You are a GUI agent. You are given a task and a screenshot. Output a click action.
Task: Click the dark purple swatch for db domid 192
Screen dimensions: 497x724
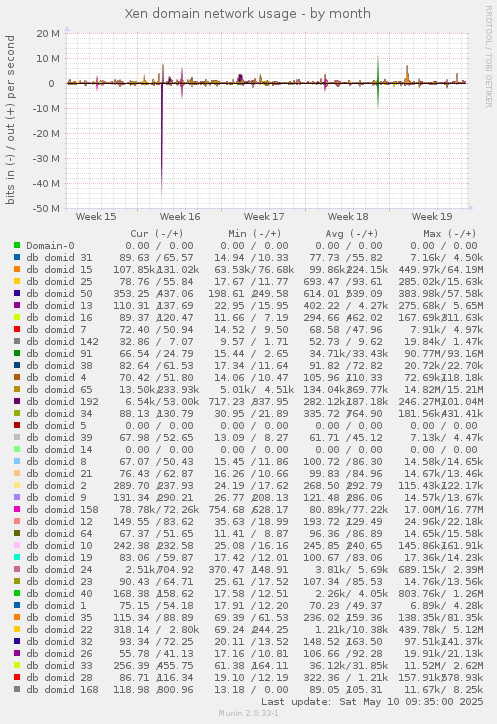(17, 402)
